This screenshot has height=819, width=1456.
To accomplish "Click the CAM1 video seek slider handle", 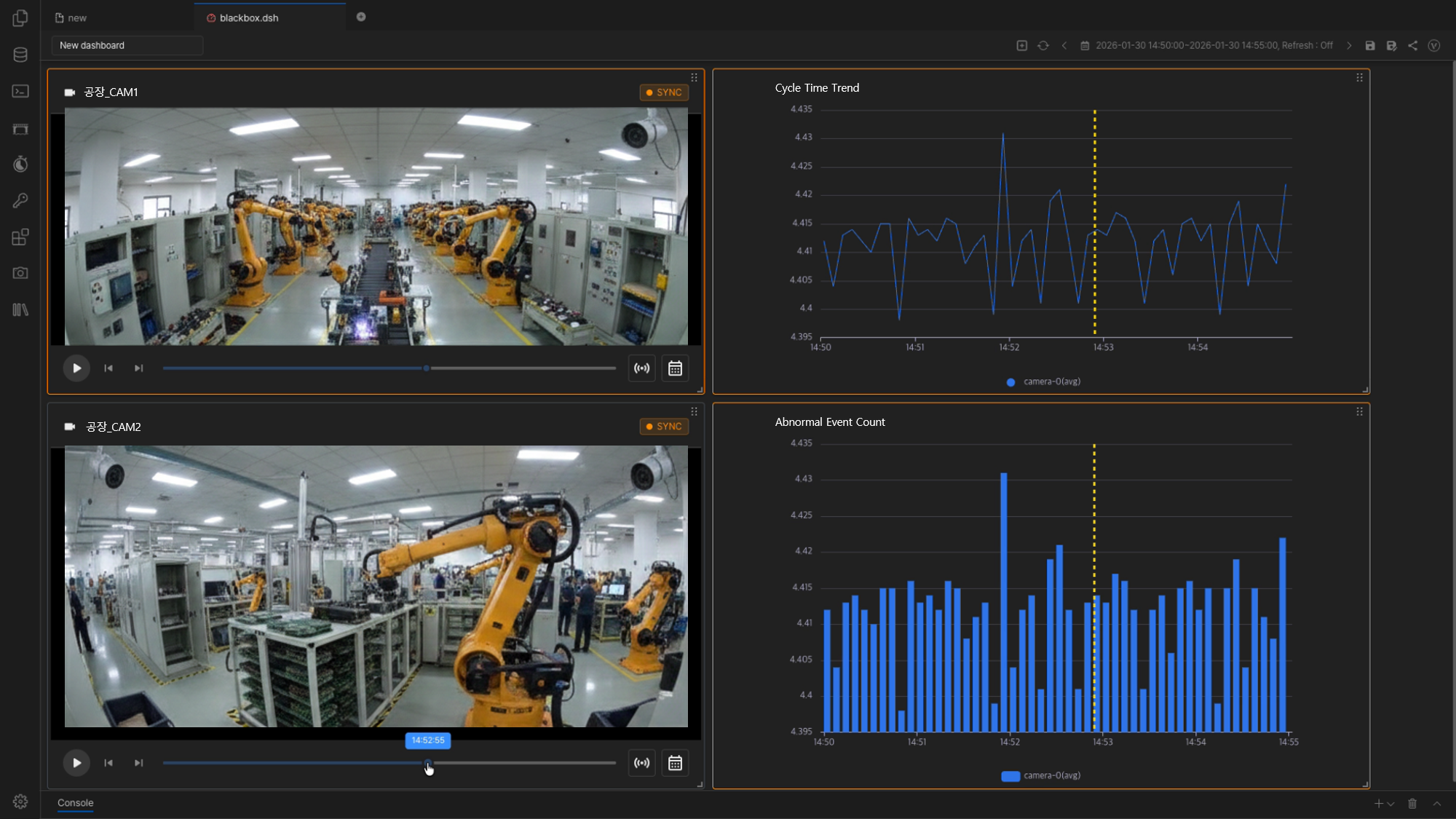I will (427, 368).
